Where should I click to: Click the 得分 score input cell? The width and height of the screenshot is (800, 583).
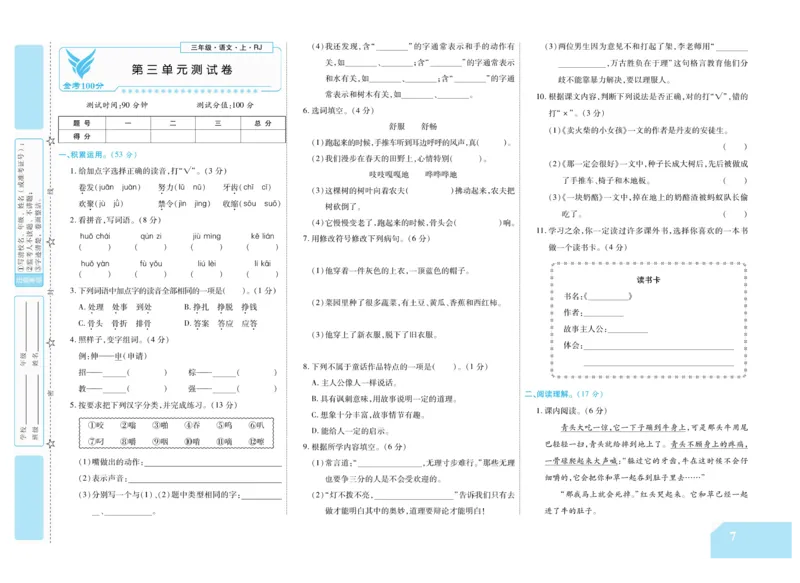(130, 136)
